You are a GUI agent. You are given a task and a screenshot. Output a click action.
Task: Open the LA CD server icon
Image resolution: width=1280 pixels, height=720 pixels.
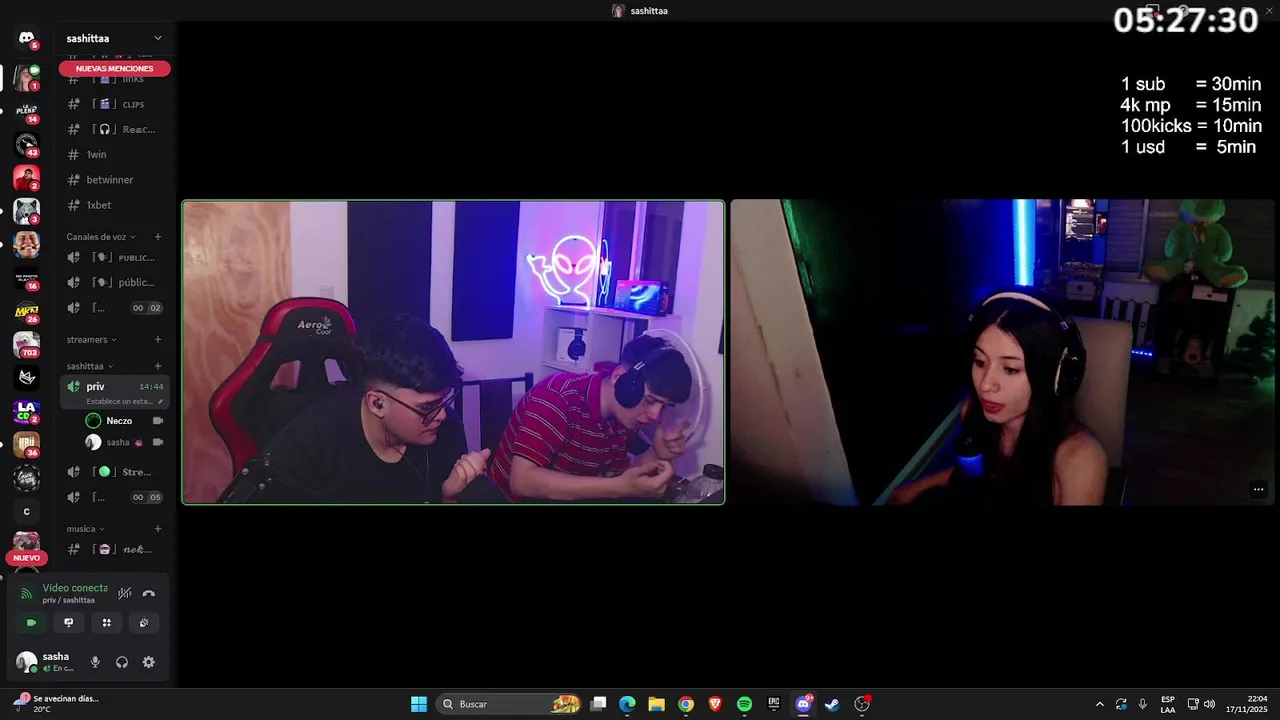coord(26,411)
